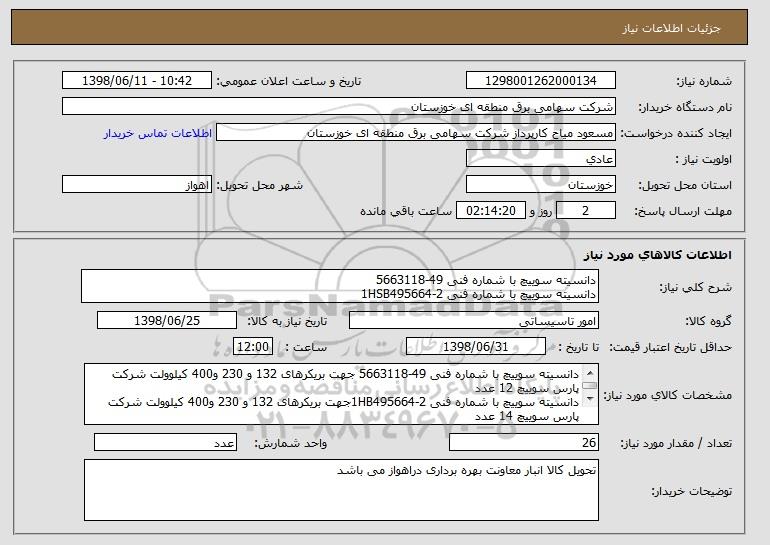Click the ساعت field showing 12:00

tap(251, 346)
